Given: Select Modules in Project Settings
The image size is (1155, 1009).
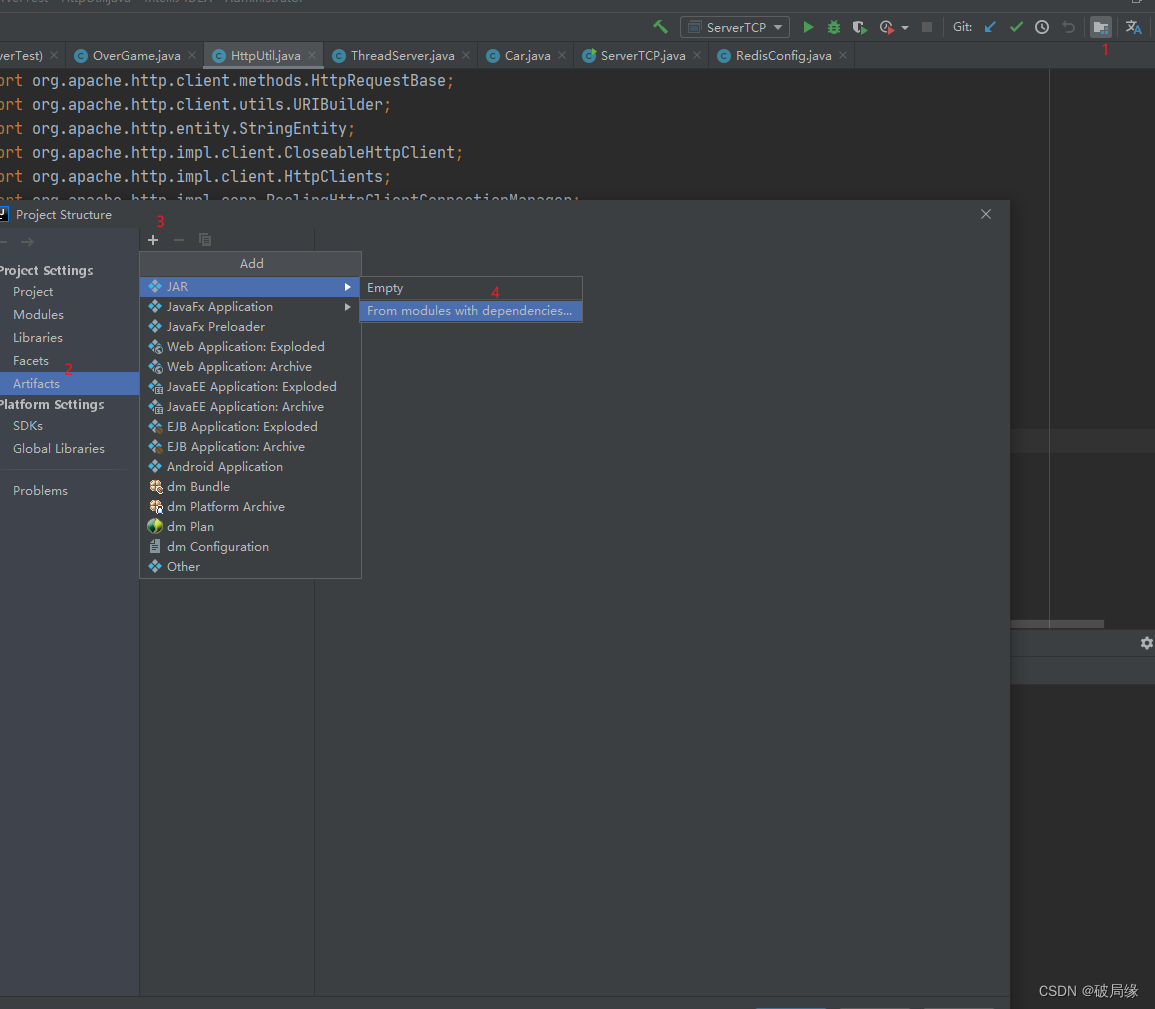Looking at the screenshot, I should click(x=38, y=314).
